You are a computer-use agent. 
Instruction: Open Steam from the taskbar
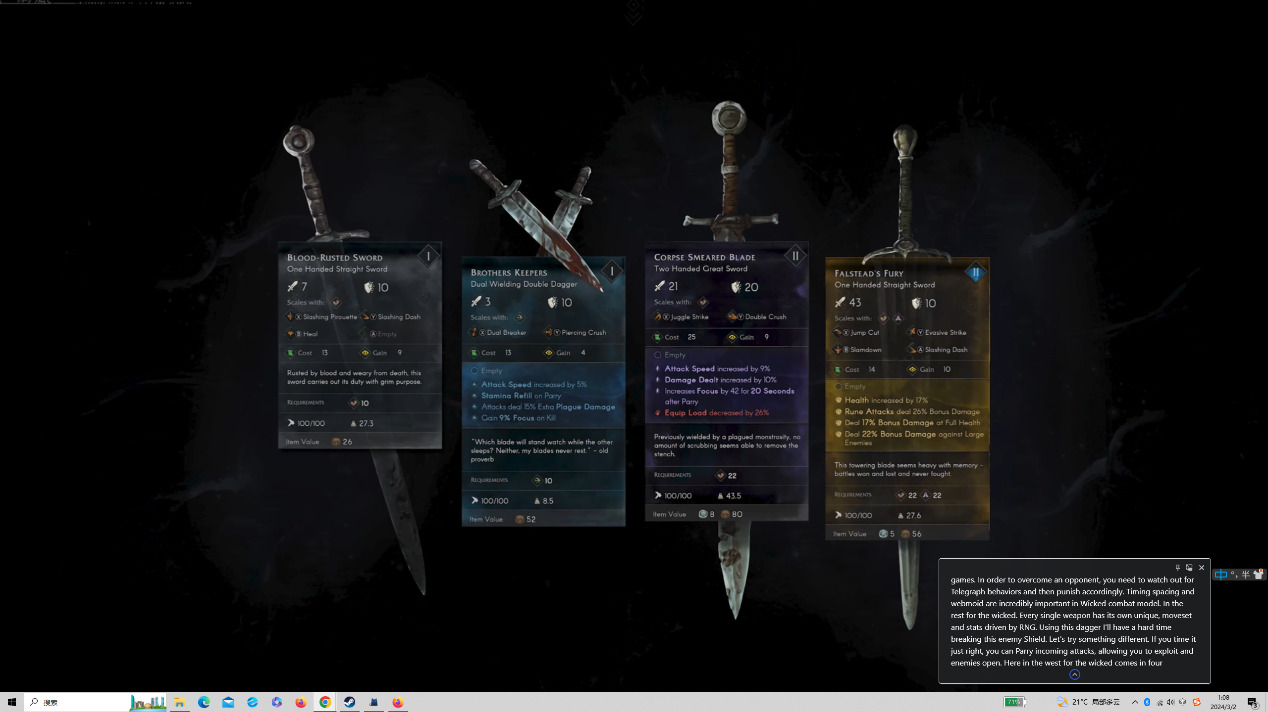tap(349, 702)
